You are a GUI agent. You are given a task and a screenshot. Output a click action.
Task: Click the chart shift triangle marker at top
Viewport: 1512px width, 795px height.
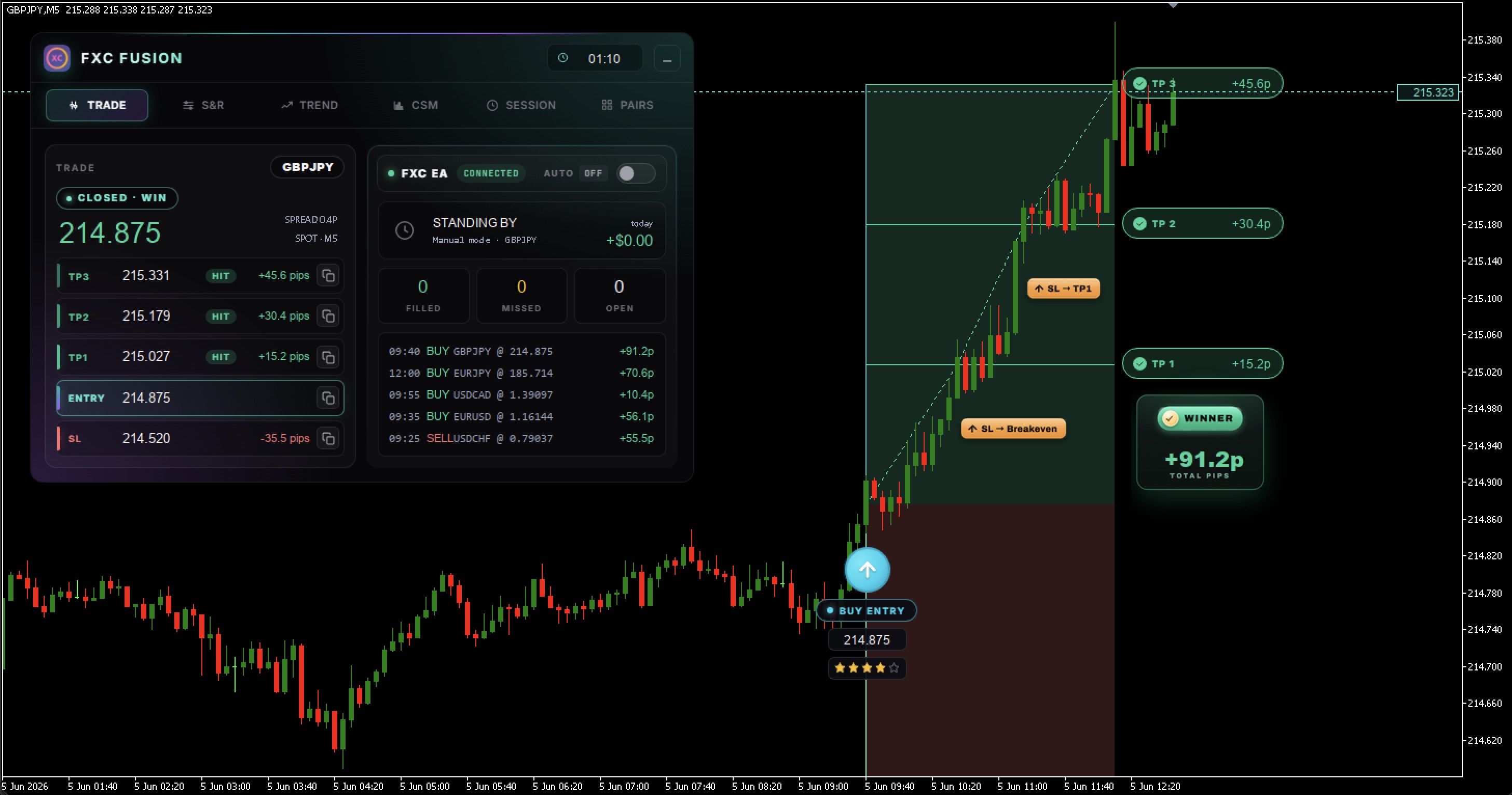click(1173, 5)
